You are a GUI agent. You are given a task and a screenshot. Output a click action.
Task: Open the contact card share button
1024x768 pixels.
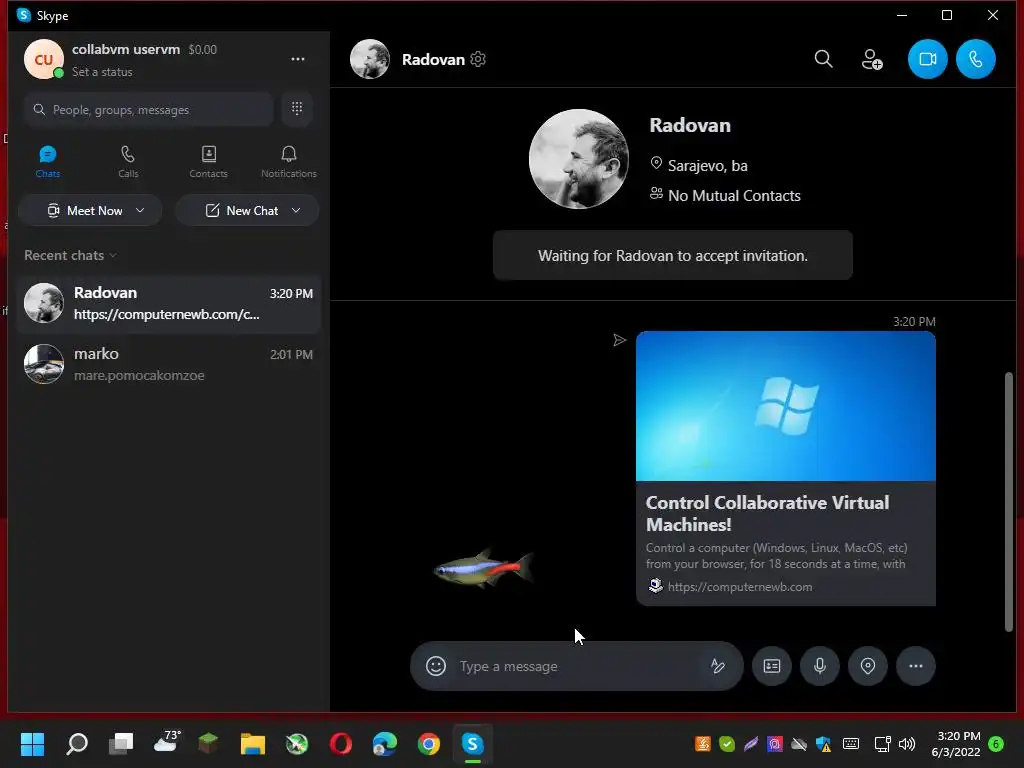(x=772, y=666)
